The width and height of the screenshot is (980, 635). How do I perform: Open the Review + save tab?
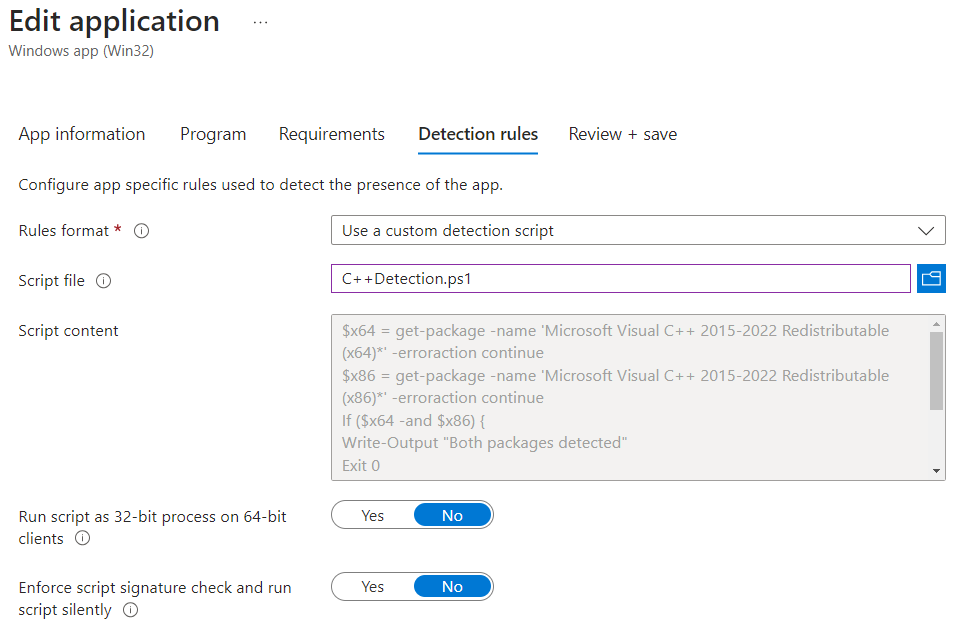pyautogui.click(x=622, y=134)
